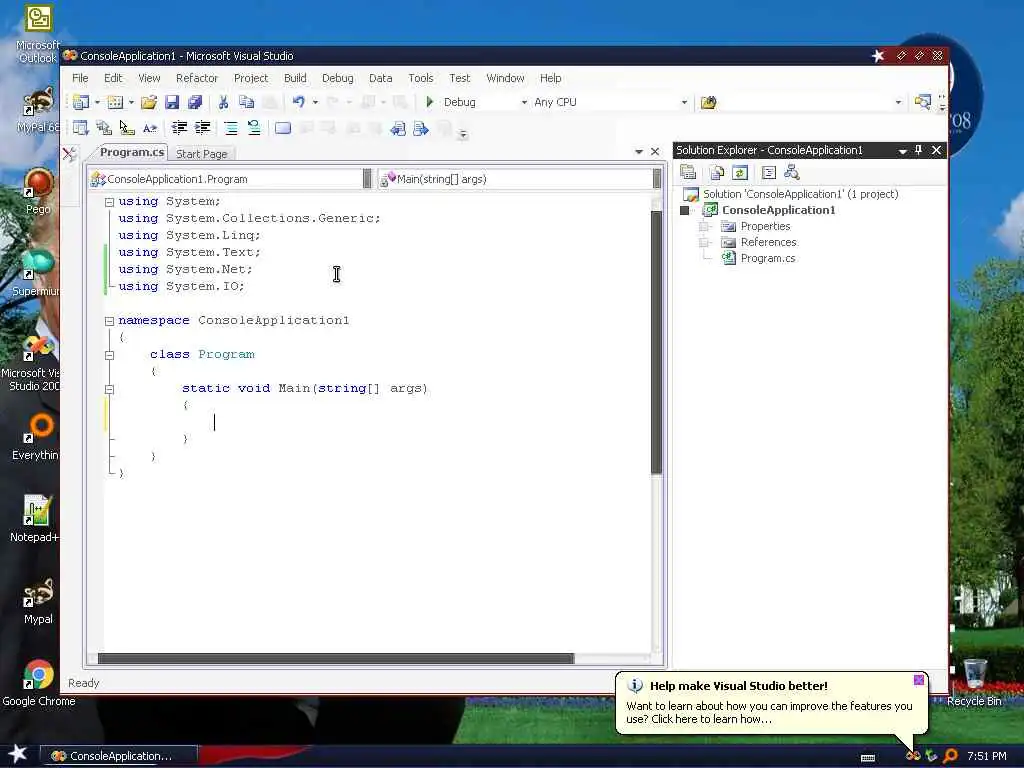The height and width of the screenshot is (768, 1024).
Task: Click View Class Diagram icon in Solution Explorer
Action: 792,172
